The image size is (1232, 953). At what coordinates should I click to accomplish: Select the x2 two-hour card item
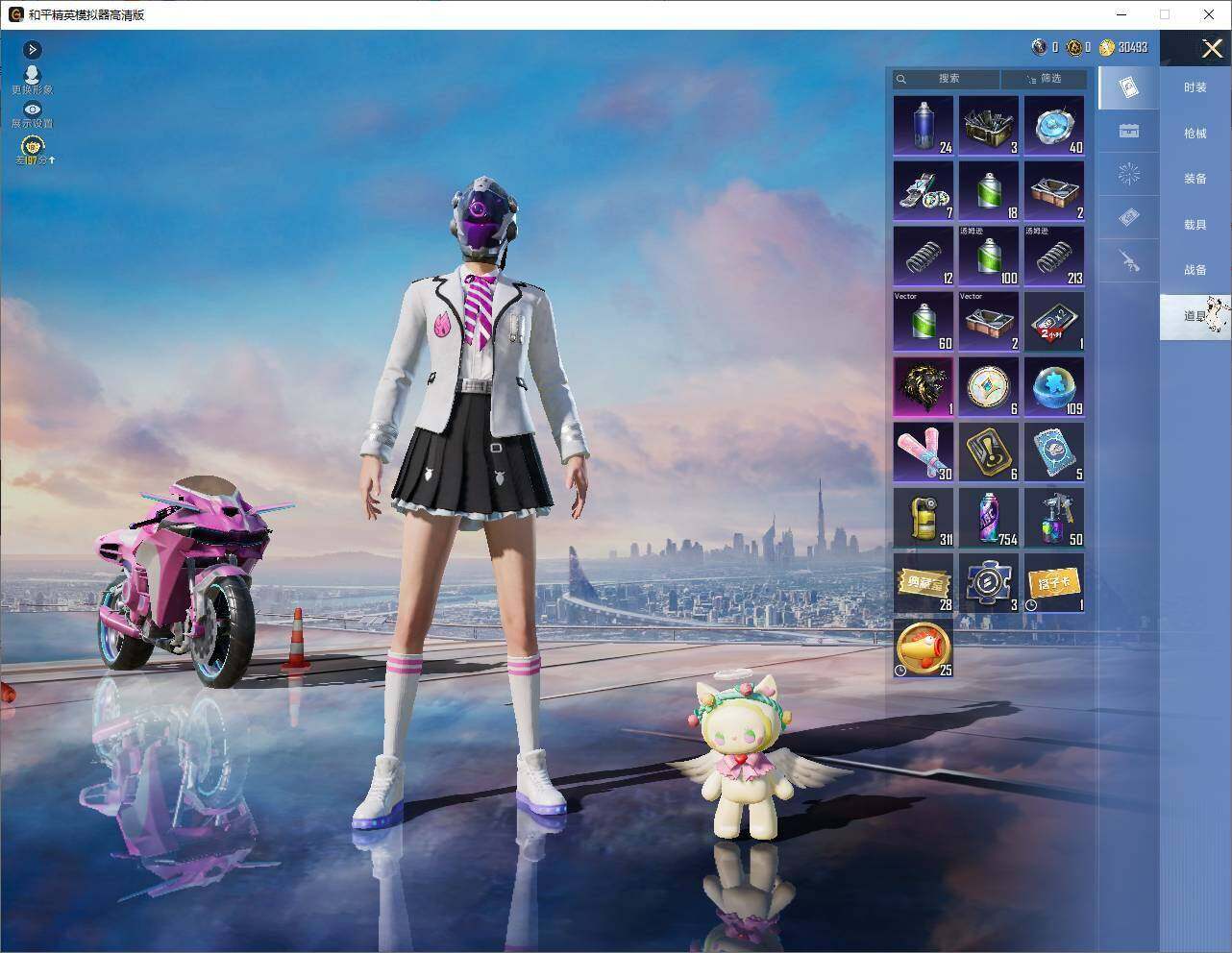pyautogui.click(x=1054, y=321)
